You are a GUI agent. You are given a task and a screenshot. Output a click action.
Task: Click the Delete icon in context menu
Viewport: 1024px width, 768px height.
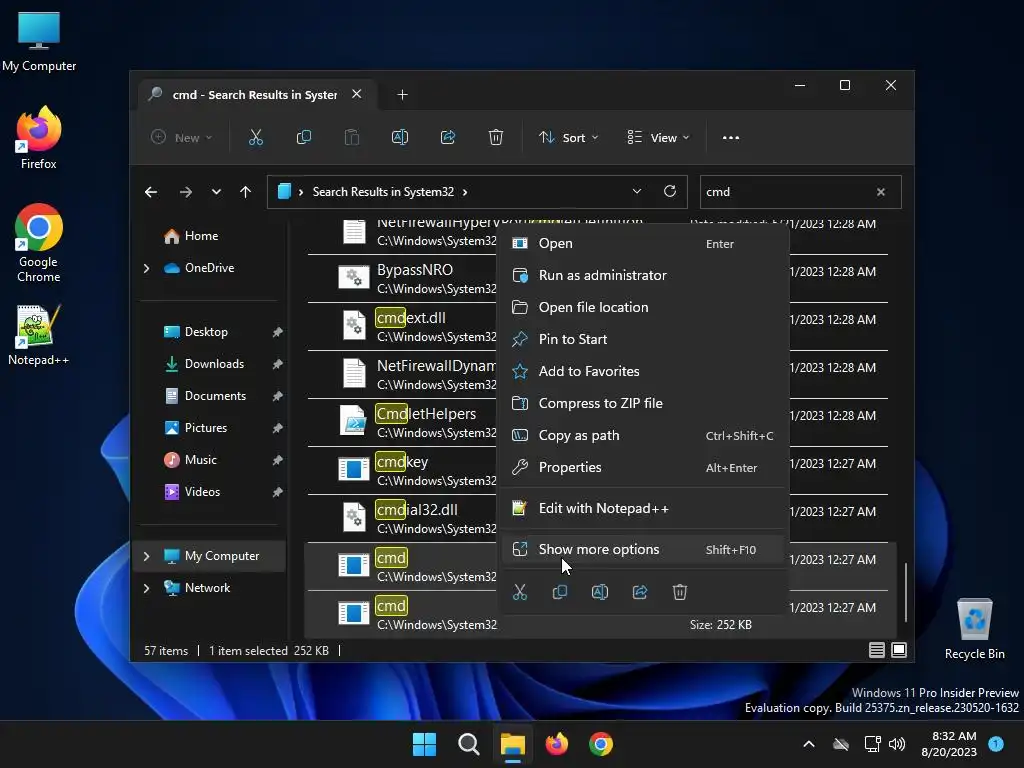680,592
